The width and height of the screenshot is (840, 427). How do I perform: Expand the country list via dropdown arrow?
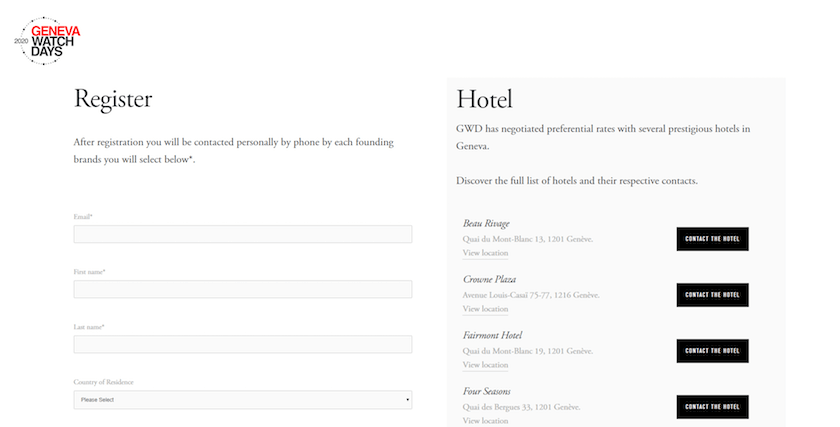coord(407,400)
